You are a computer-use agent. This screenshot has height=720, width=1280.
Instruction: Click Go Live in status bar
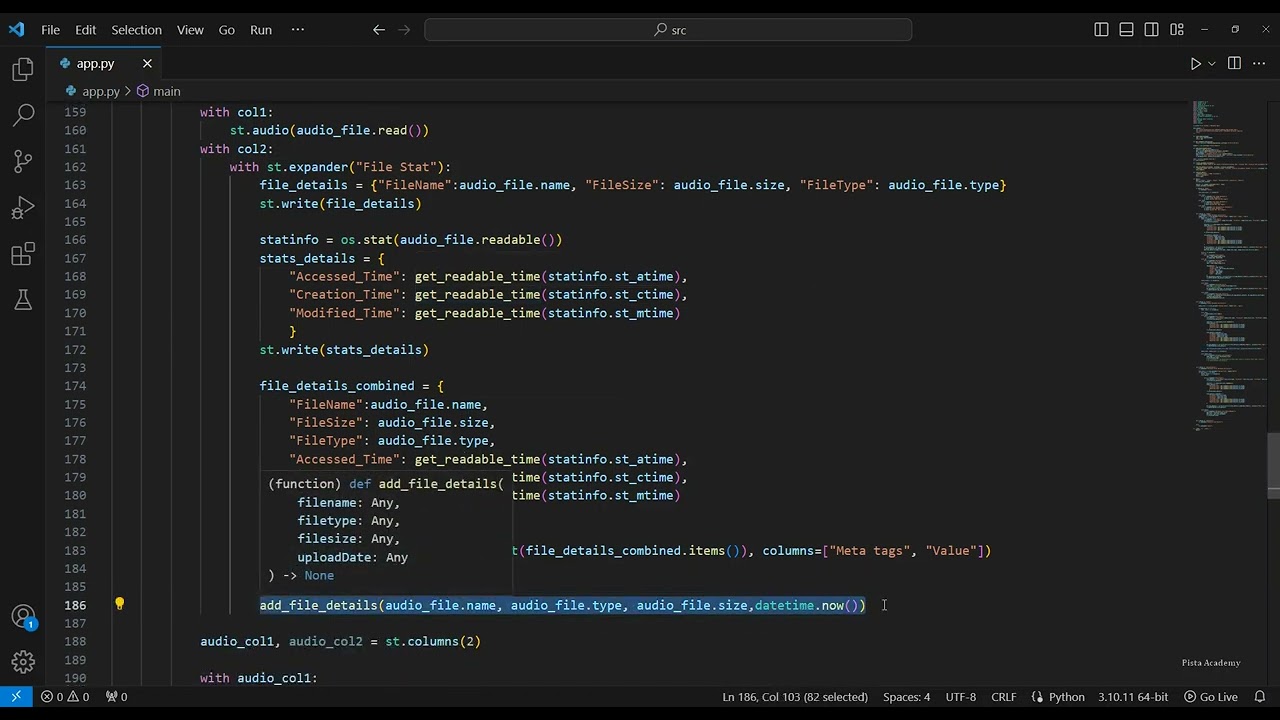[1211, 696]
